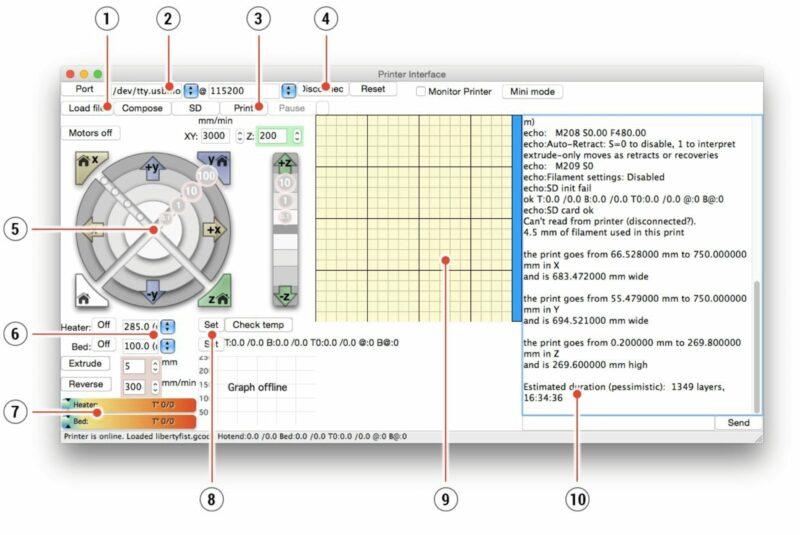Raise the nozzle with the +Z arrow
800x535 pixels.
(x=285, y=163)
